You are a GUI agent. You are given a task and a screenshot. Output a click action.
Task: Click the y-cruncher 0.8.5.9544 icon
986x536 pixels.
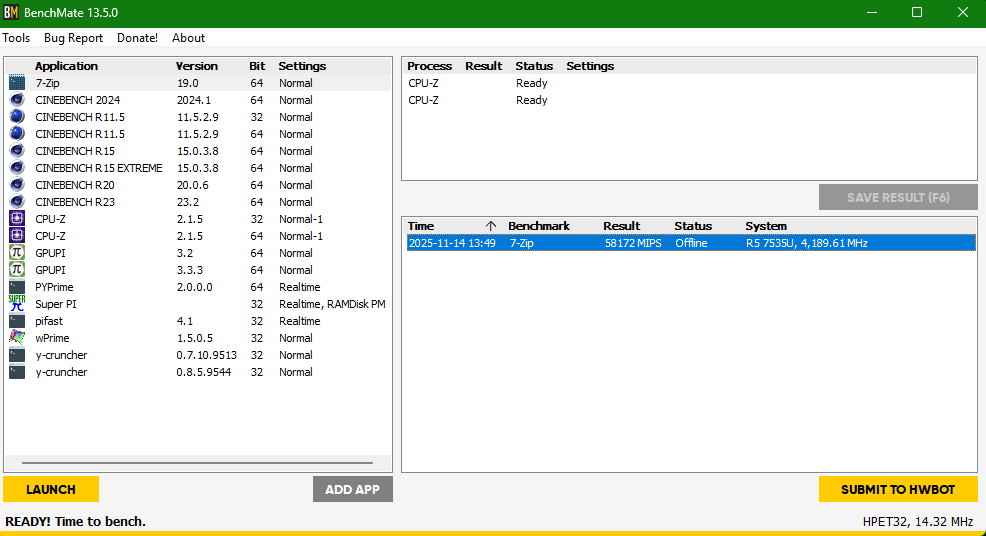pyautogui.click(x=17, y=372)
